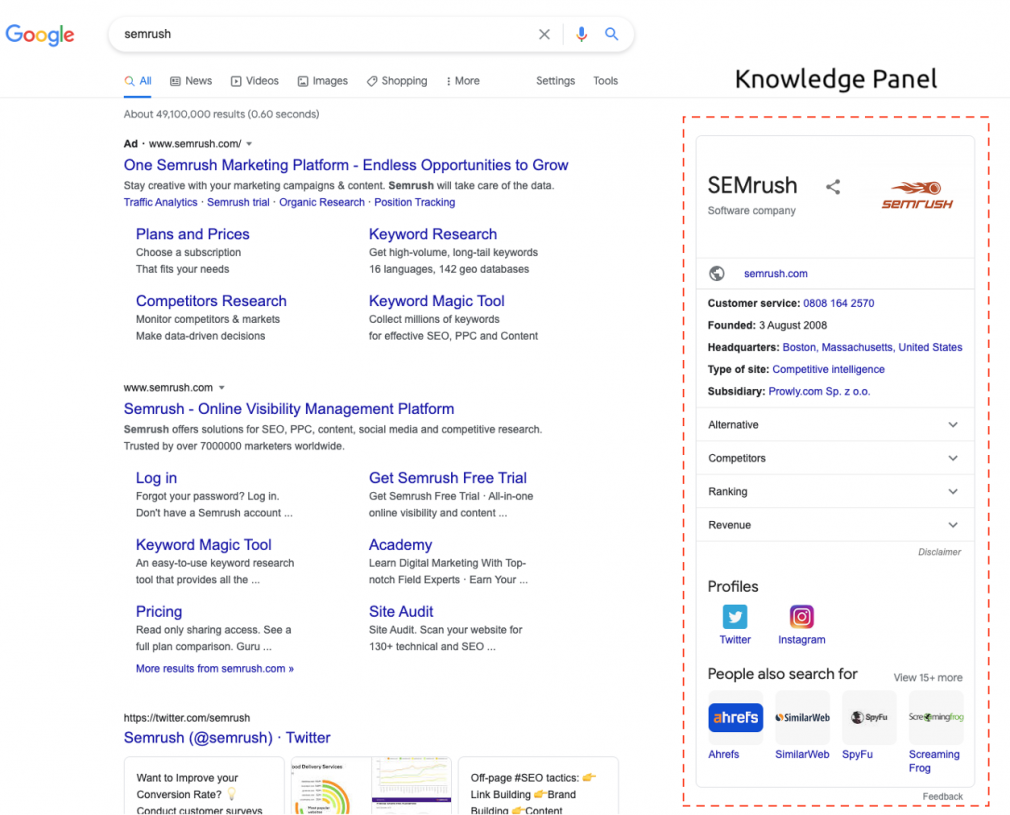
Task: Open Screaming Frog logo thumbnail
Action: click(937, 717)
